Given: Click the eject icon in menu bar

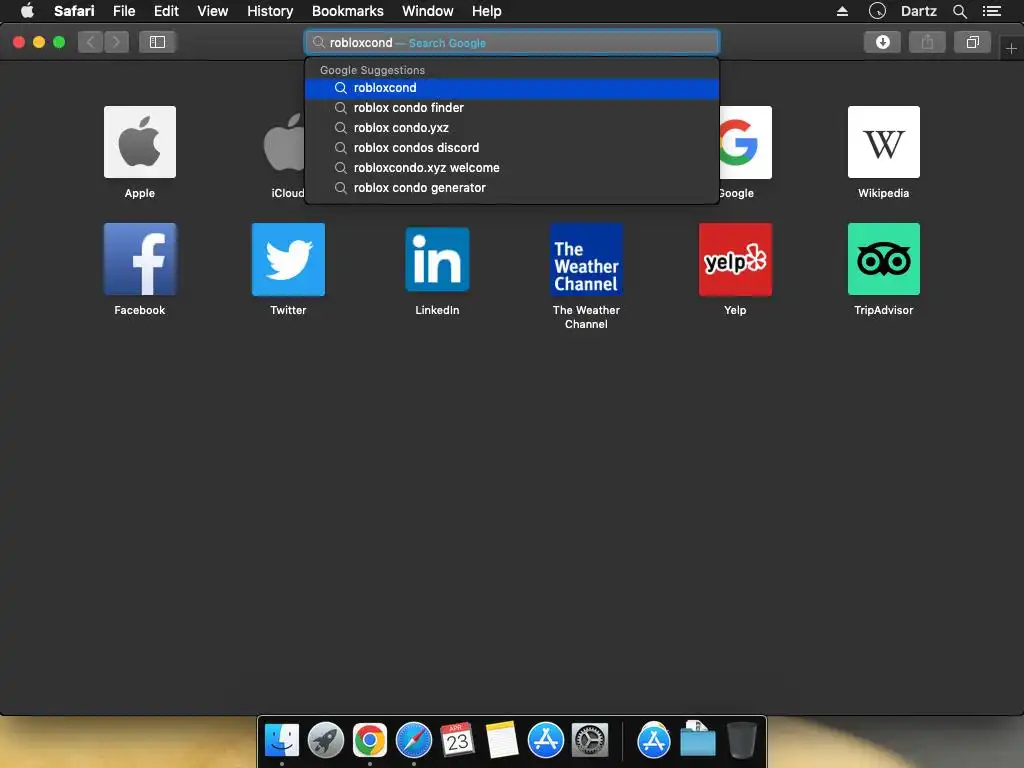Looking at the screenshot, I should [x=842, y=10].
